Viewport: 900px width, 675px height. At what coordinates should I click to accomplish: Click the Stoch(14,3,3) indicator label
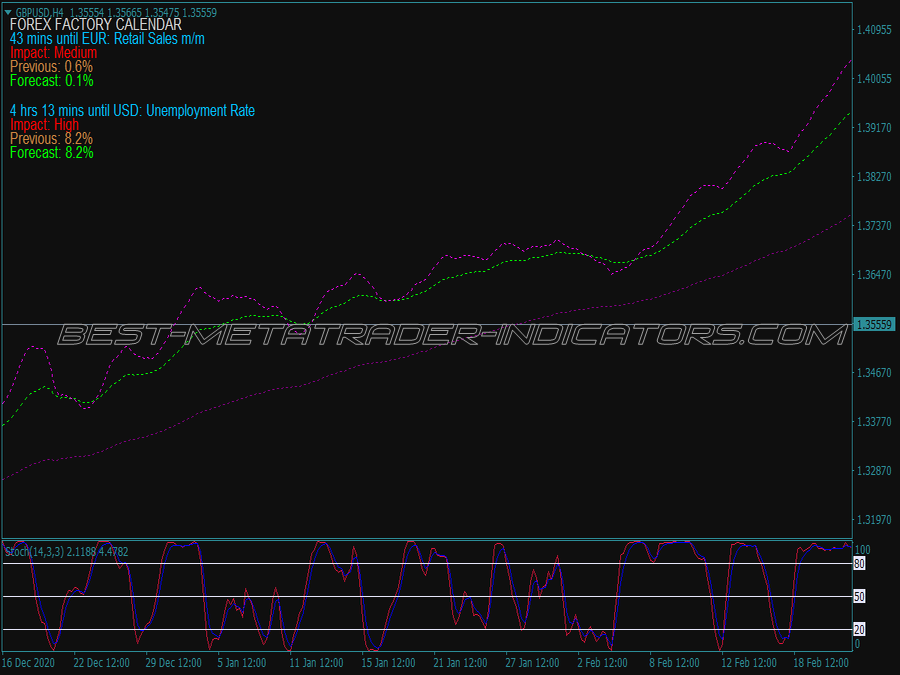(67, 552)
